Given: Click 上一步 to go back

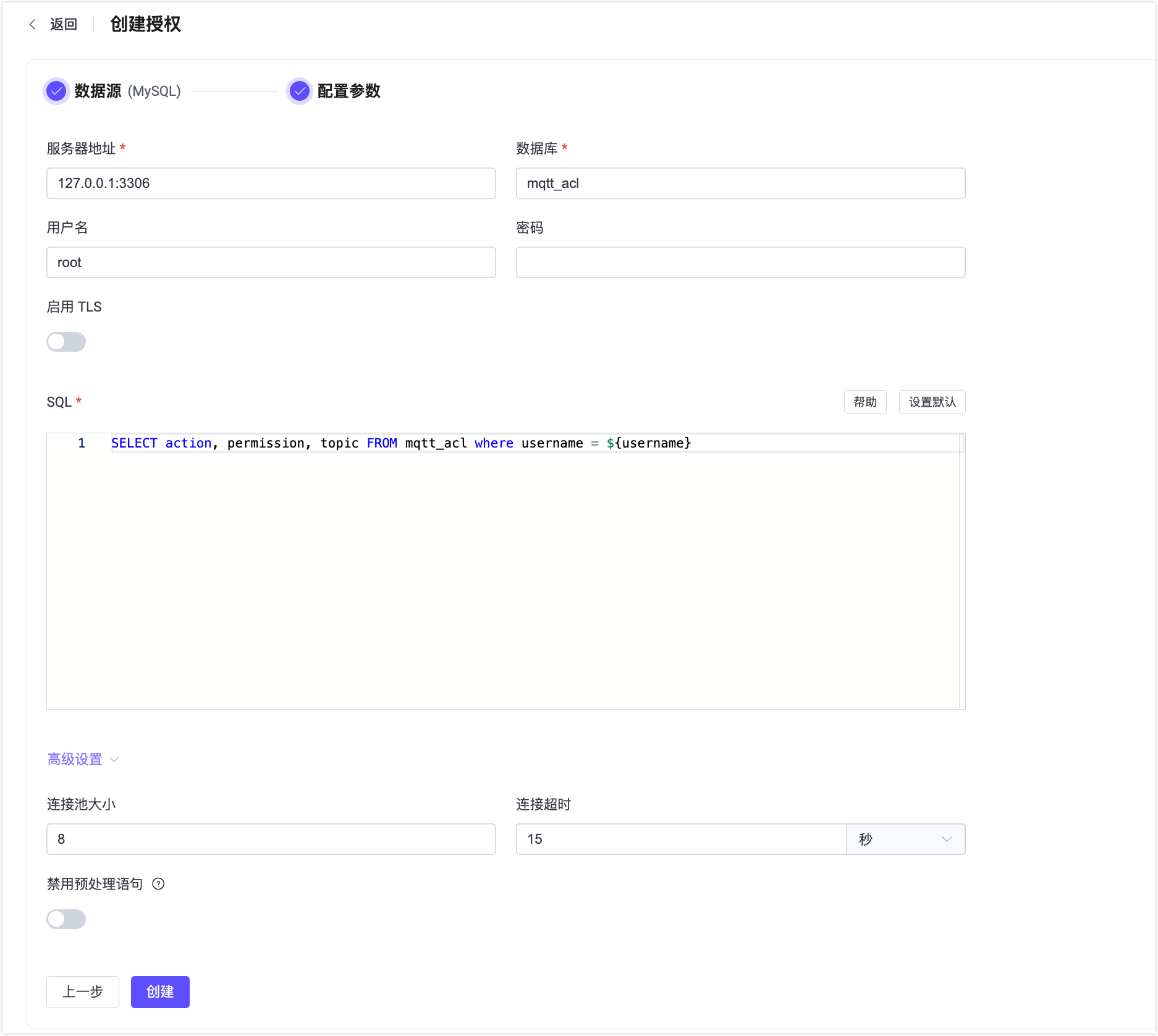Looking at the screenshot, I should [x=82, y=991].
